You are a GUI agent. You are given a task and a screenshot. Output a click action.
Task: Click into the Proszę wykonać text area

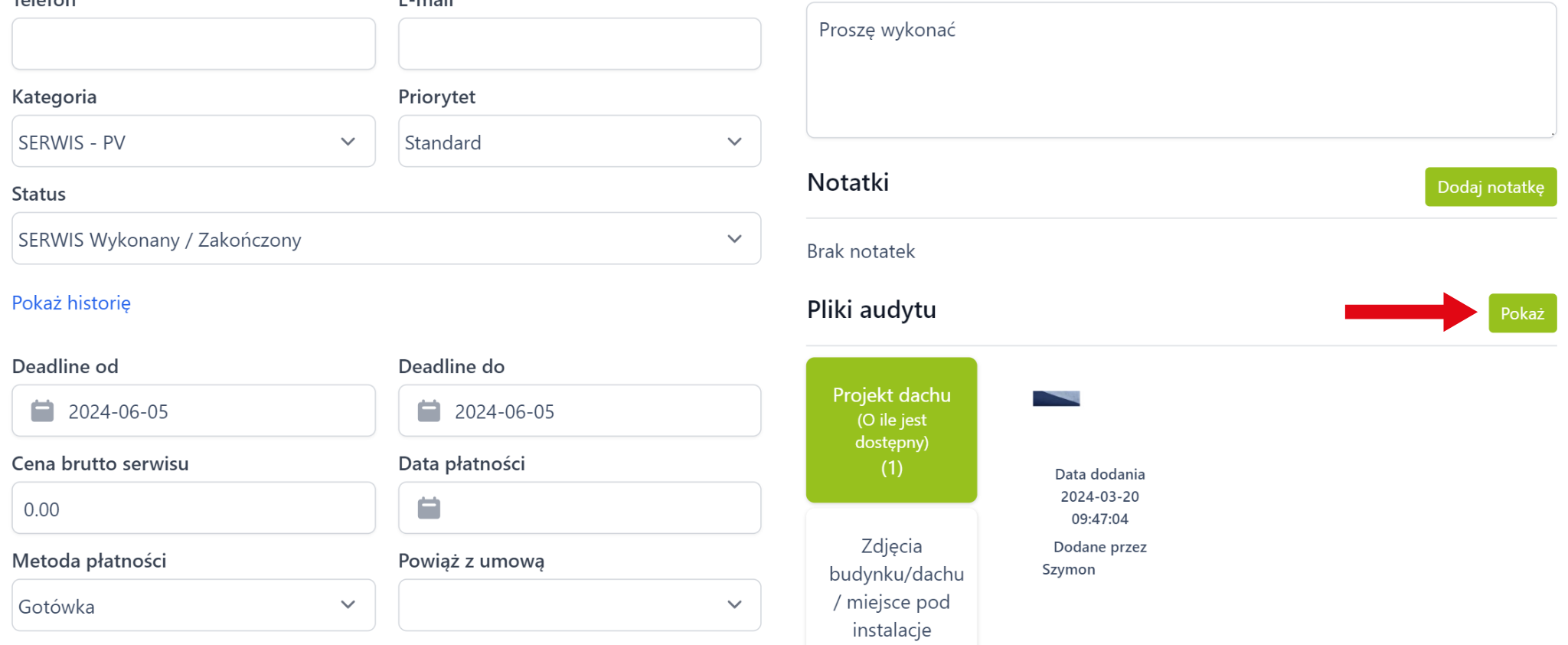pyautogui.click(x=1179, y=70)
